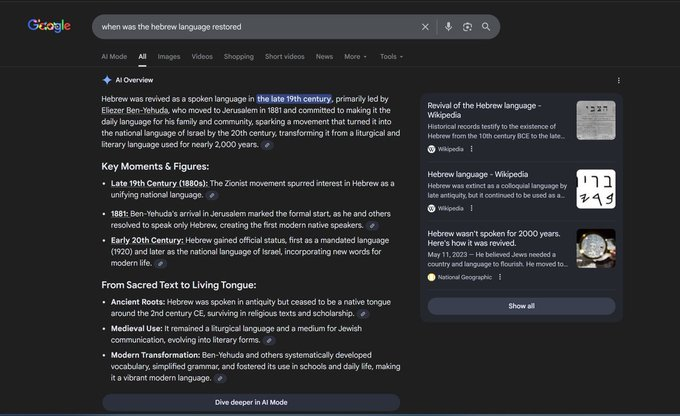
Task: Click highlighted 'the late 19th century' text
Action: [294, 99]
